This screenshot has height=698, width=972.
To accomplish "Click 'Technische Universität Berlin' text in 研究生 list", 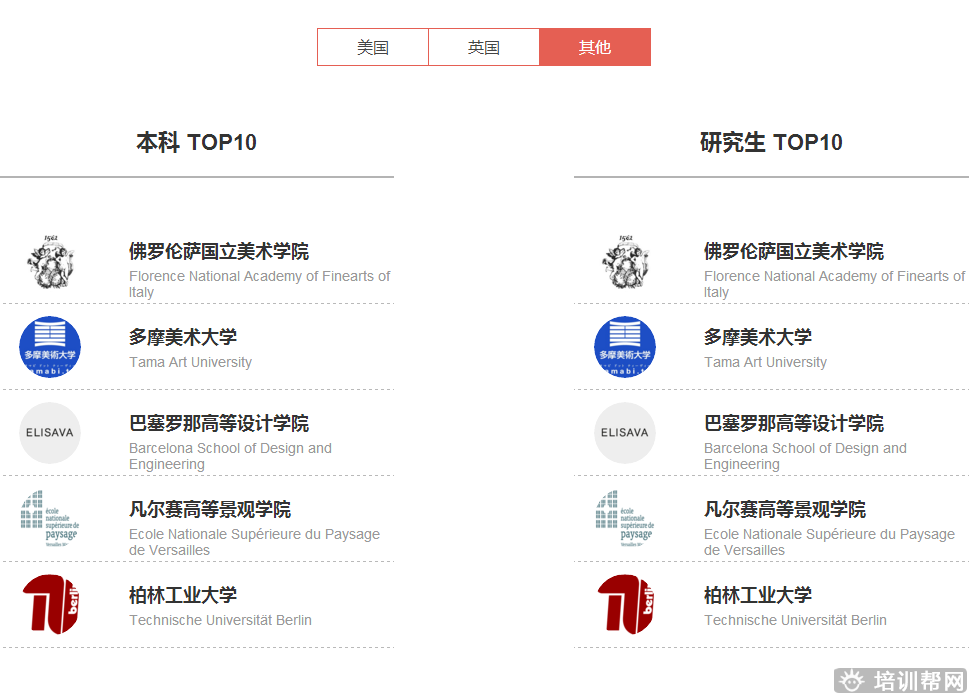I will coord(795,620).
